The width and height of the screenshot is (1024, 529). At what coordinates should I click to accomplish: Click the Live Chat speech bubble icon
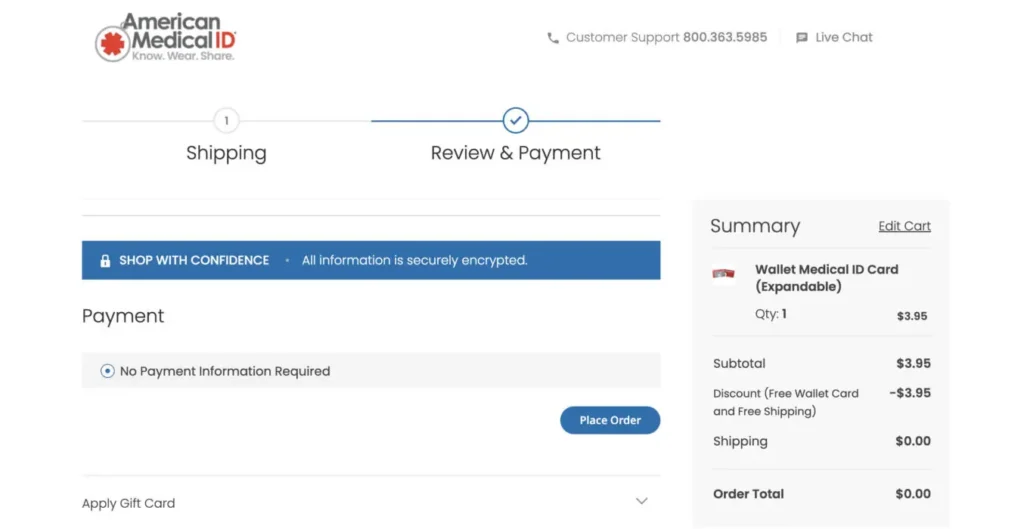pos(801,38)
